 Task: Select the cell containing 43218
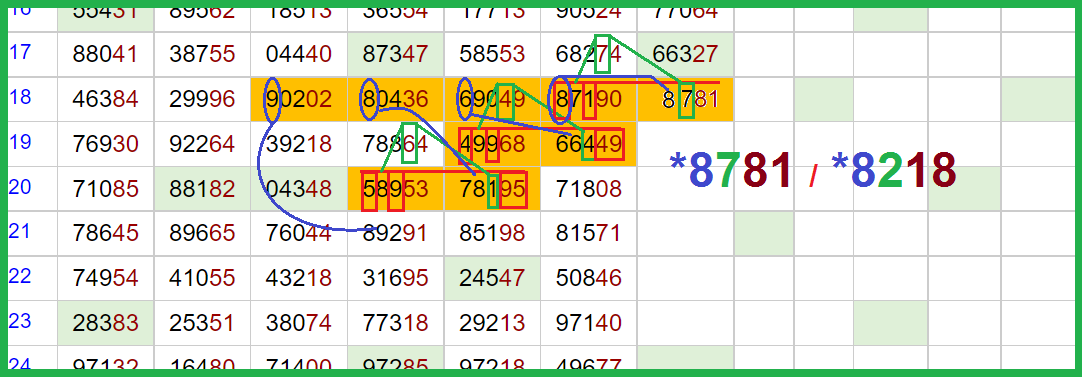click(299, 278)
